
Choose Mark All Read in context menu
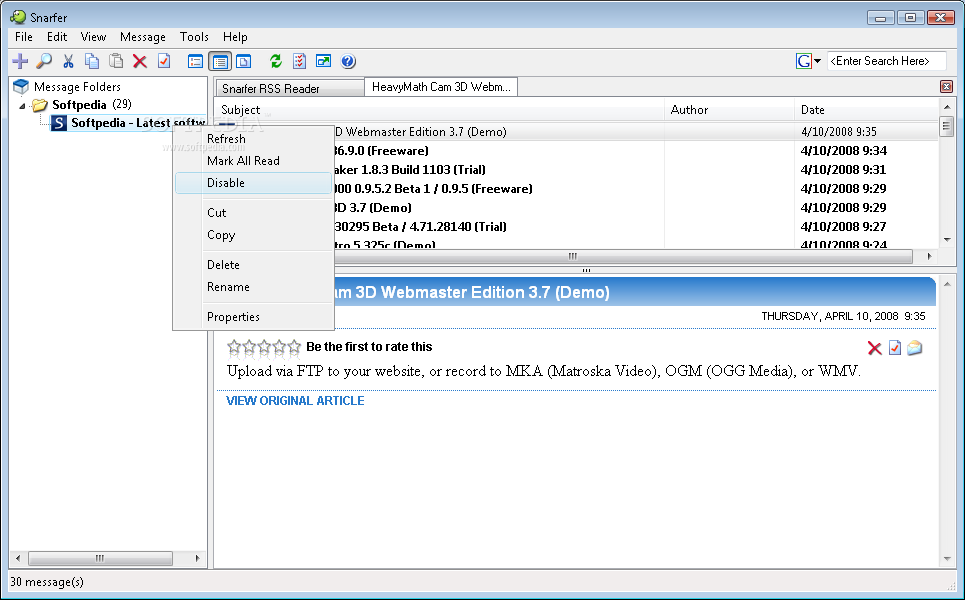coord(254,161)
